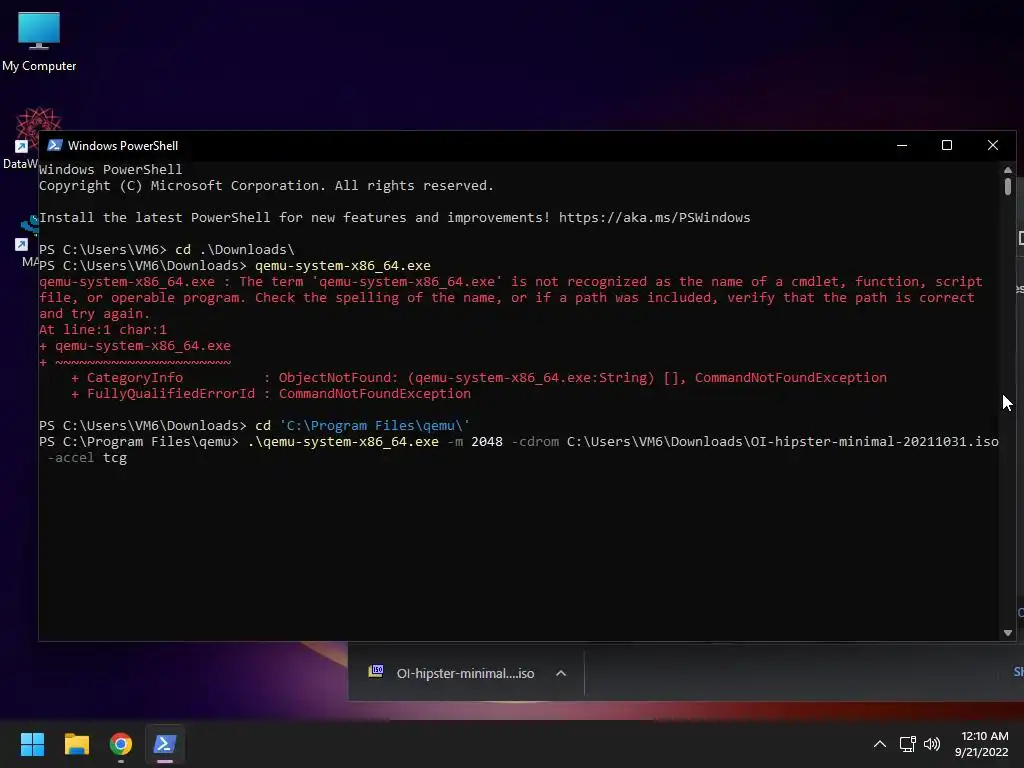Click the PowerShell vertical scrollbar thumb
The width and height of the screenshot is (1024, 768).
(1008, 186)
